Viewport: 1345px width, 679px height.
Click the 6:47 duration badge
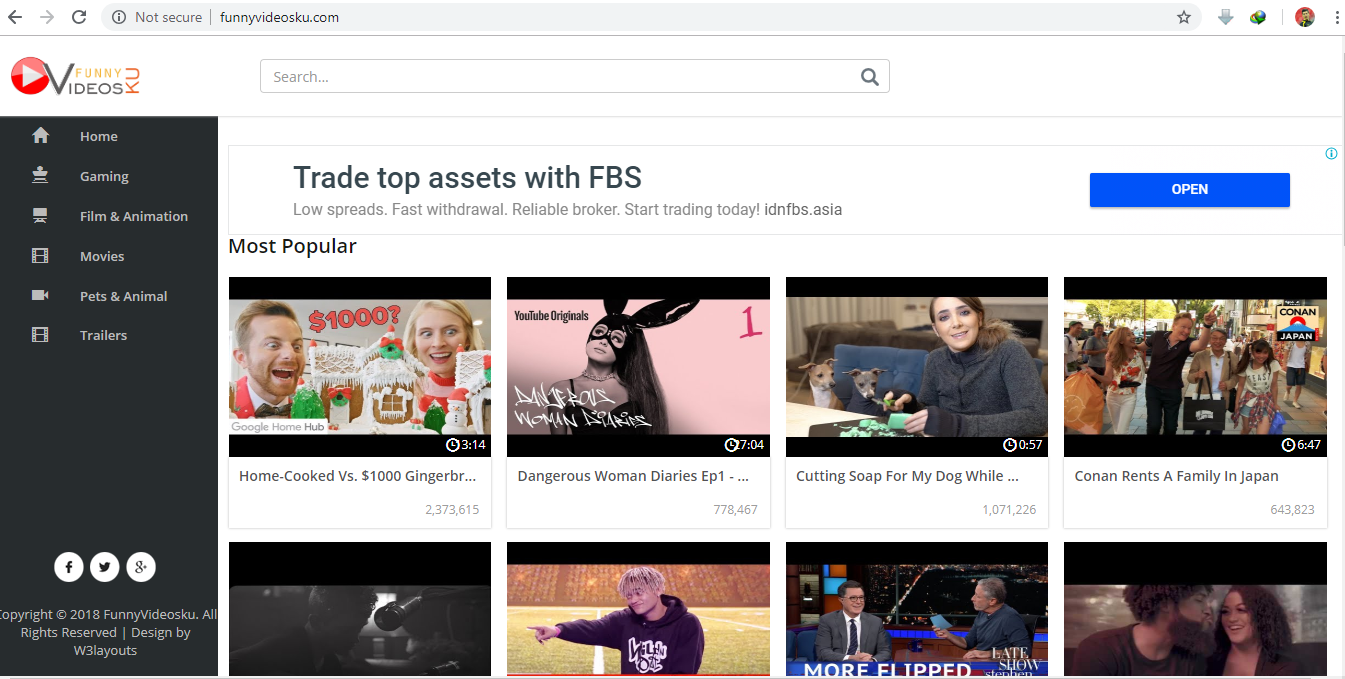(1301, 445)
